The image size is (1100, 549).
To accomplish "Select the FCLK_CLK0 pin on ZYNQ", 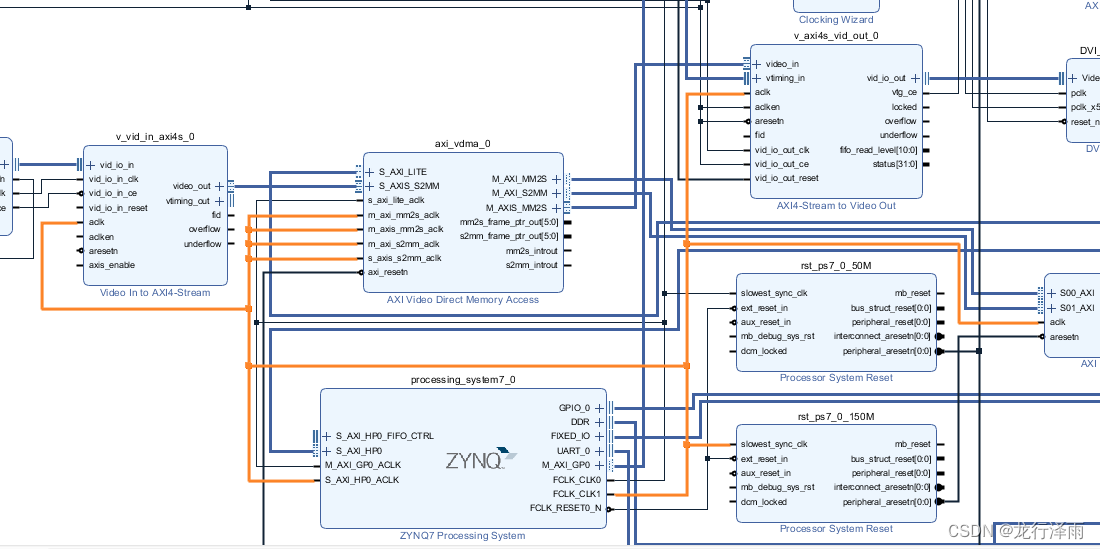I will click(577, 480).
